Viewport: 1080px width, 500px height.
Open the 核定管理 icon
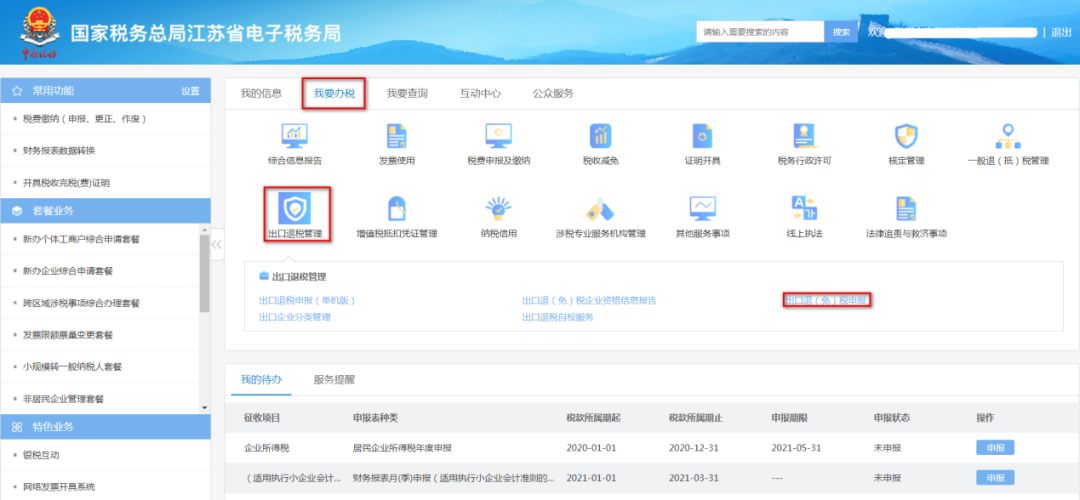click(906, 136)
